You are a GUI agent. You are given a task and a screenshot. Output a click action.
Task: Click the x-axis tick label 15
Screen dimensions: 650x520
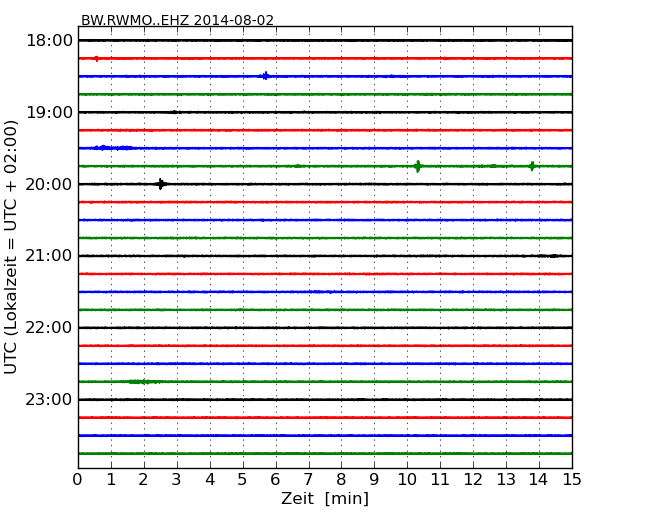coord(572,480)
